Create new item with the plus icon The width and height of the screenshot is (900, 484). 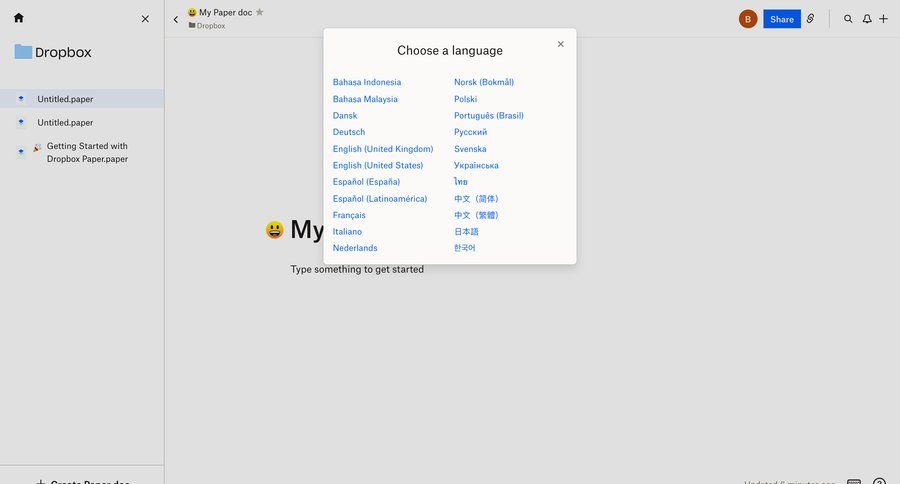click(883, 19)
